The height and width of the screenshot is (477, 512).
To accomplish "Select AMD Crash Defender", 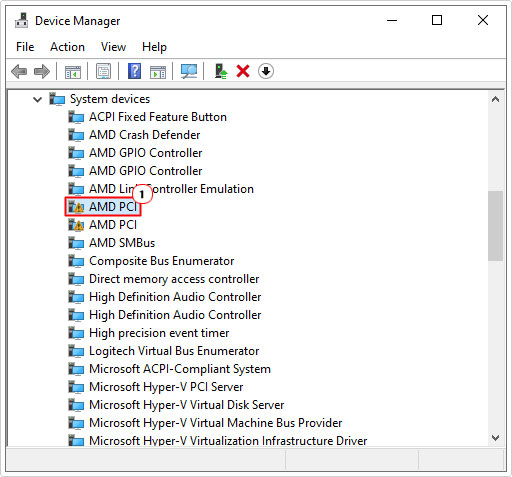I will pos(145,135).
